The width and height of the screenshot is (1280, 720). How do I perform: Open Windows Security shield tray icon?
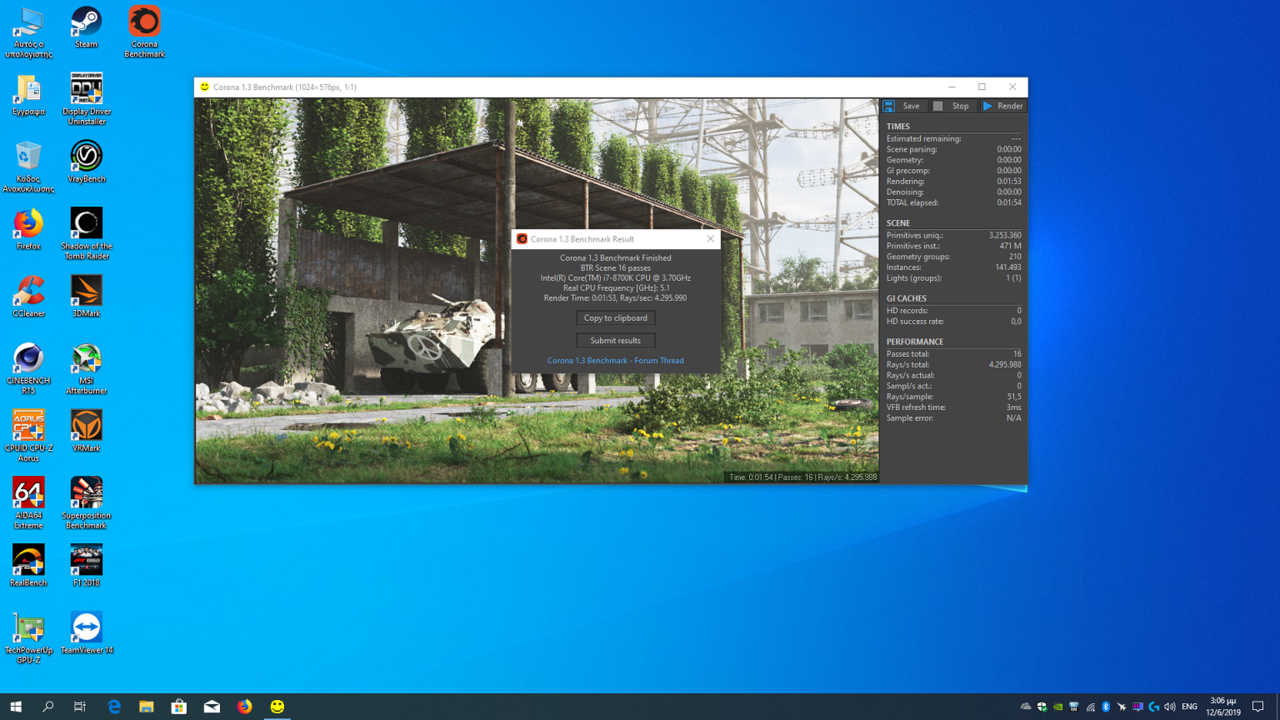point(1042,707)
